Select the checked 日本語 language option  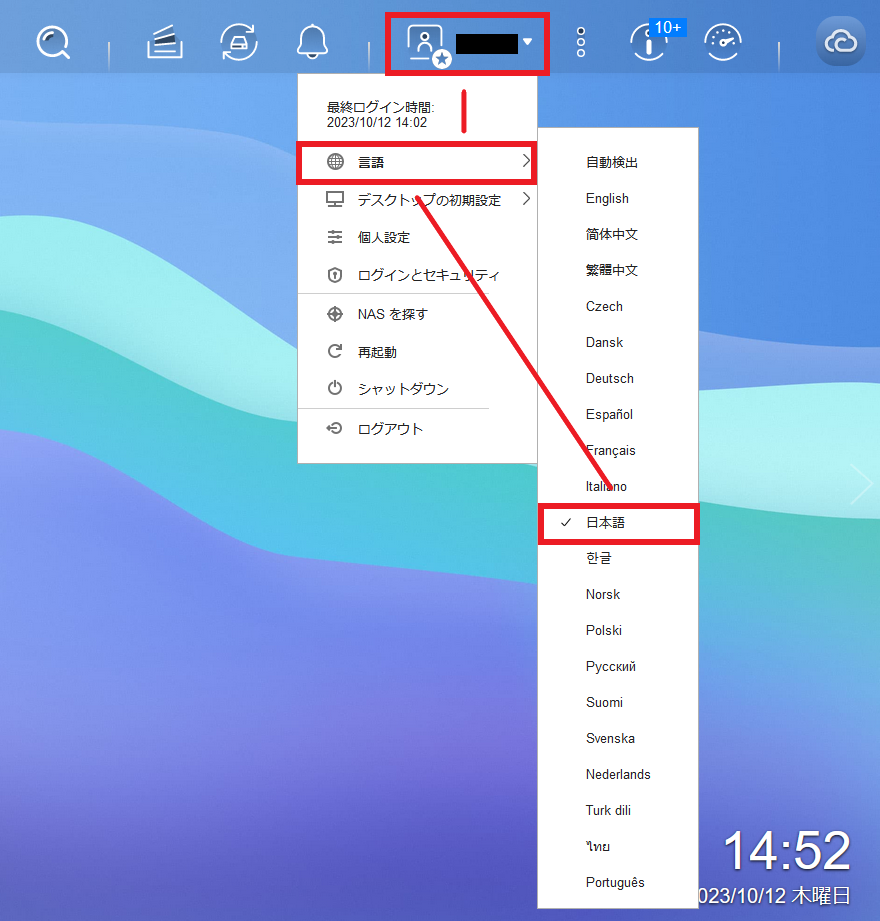[618, 523]
